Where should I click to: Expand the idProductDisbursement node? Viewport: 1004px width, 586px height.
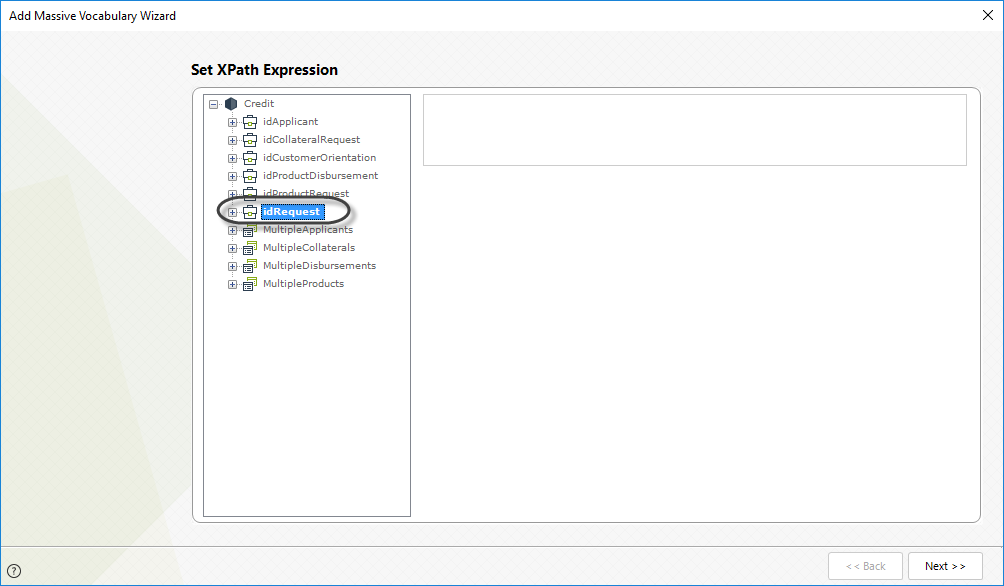pos(232,176)
